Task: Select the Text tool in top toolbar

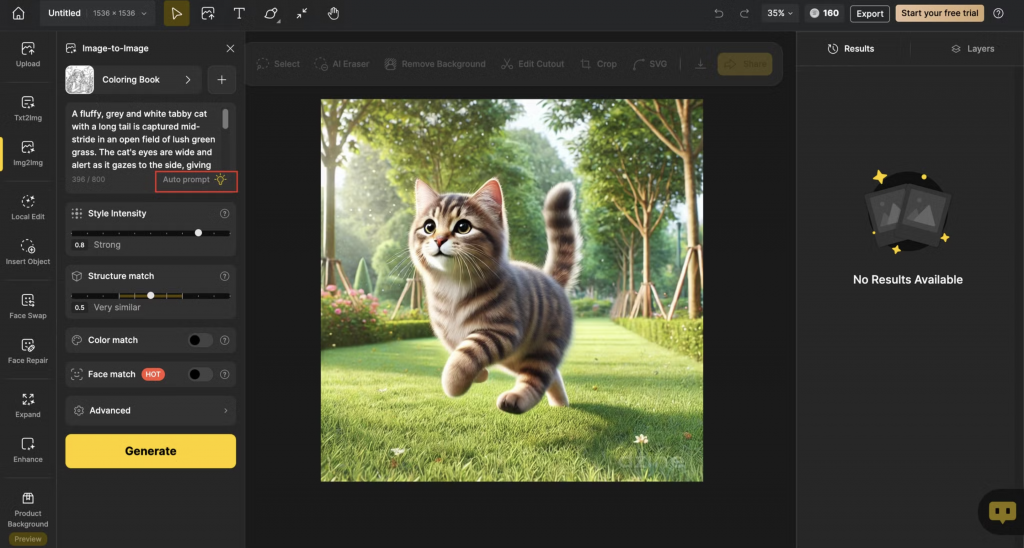Action: pos(239,13)
